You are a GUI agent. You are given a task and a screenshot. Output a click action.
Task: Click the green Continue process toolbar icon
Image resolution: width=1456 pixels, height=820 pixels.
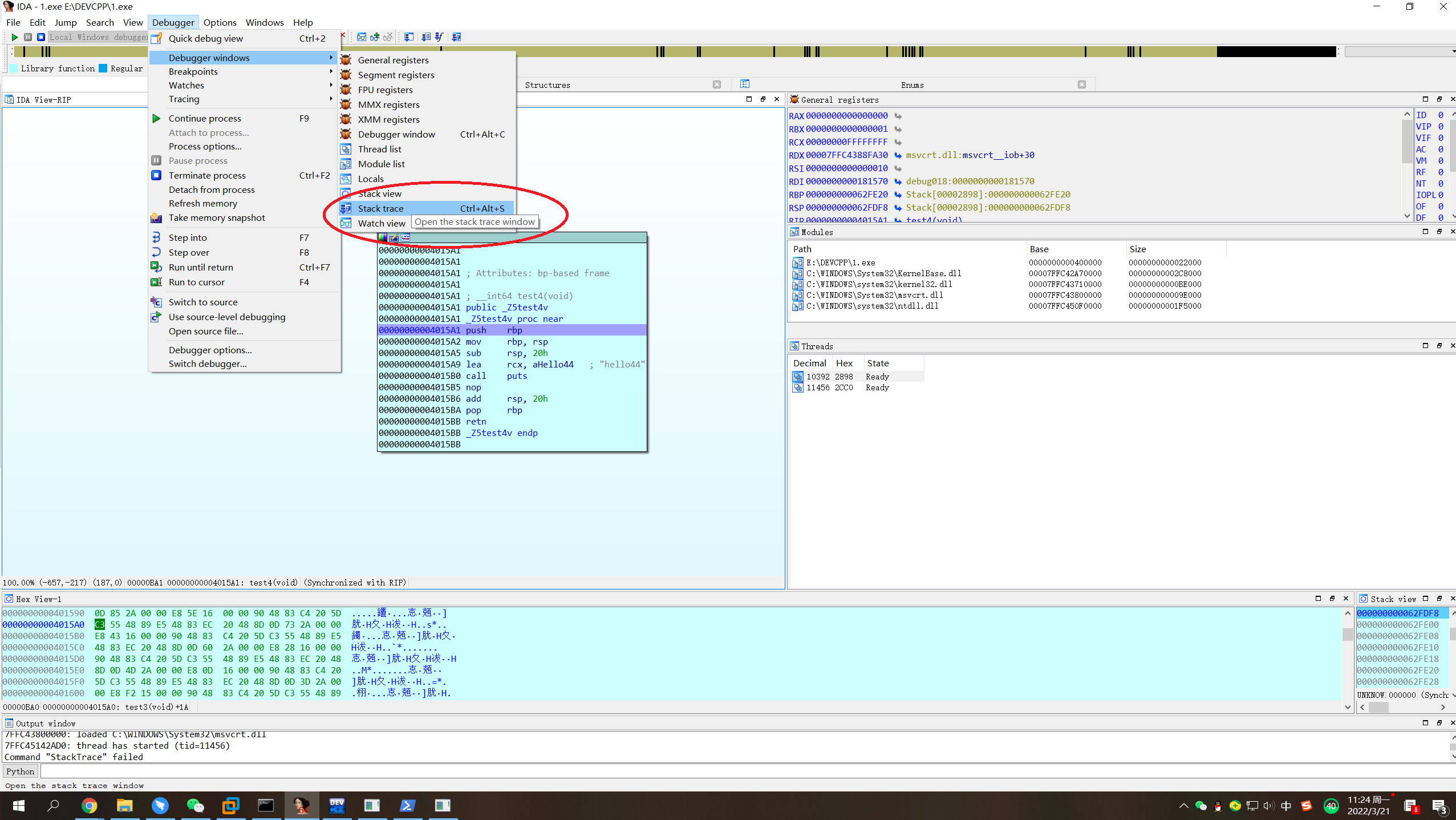click(x=15, y=37)
